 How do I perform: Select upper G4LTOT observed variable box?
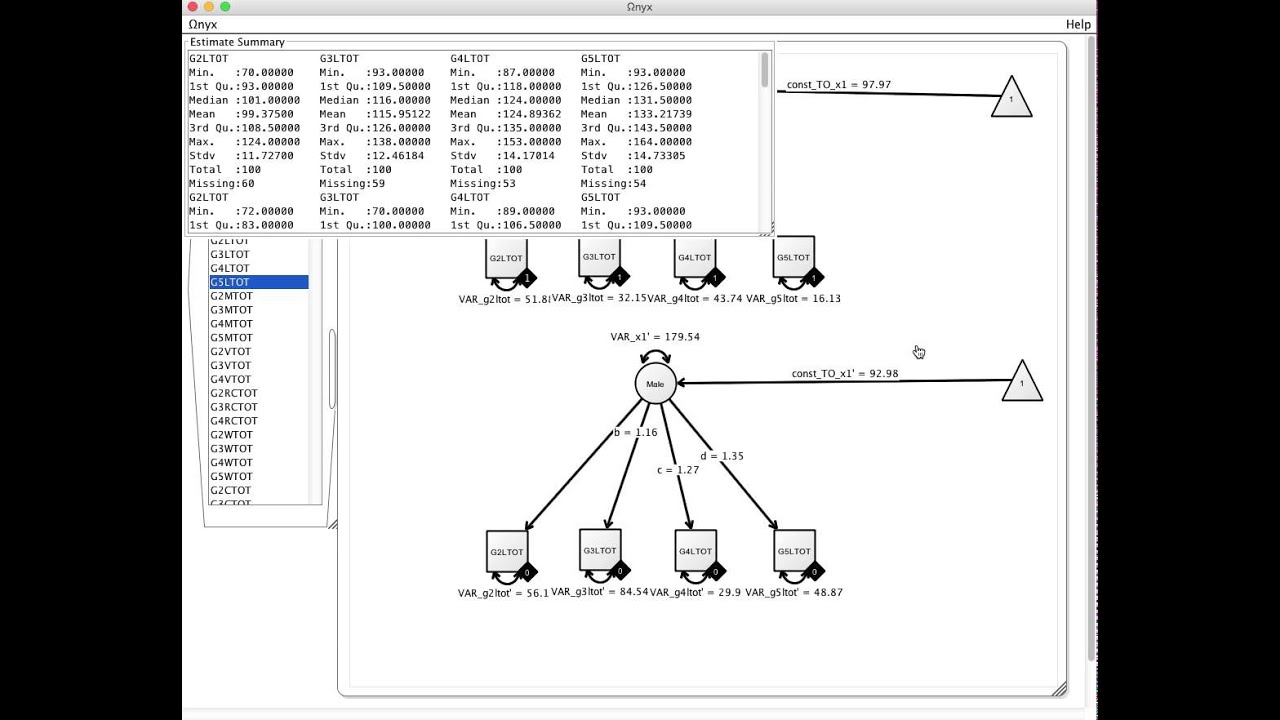(695, 258)
